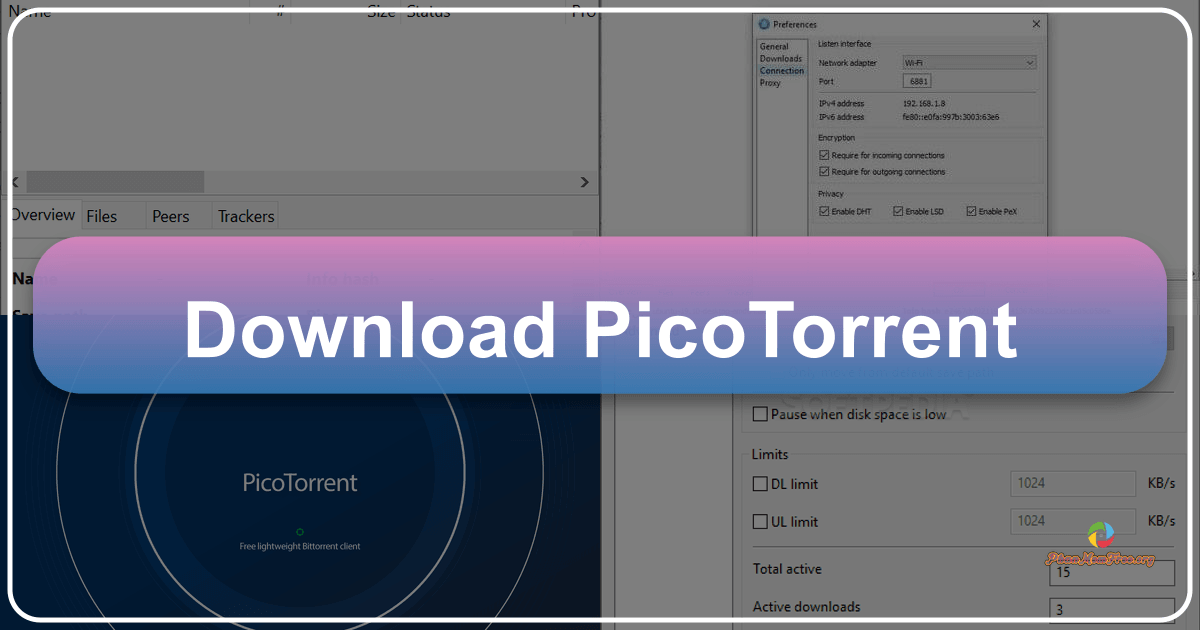Switch to the Files tab
The height and width of the screenshot is (630, 1200).
coord(101,215)
